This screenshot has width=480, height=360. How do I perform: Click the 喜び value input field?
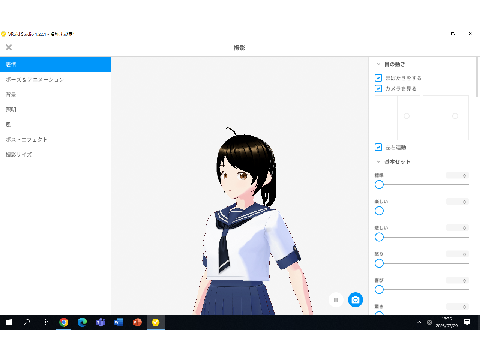[457, 280]
